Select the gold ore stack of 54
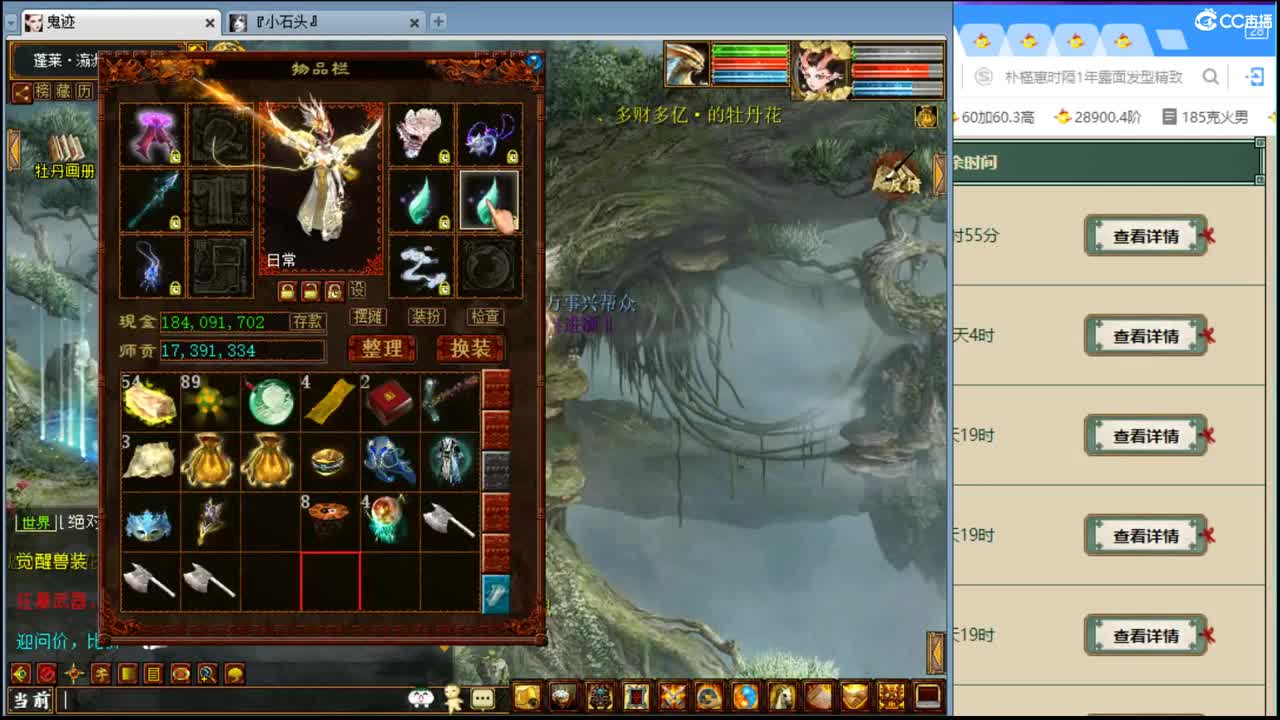This screenshot has height=720, width=1280. coord(150,402)
